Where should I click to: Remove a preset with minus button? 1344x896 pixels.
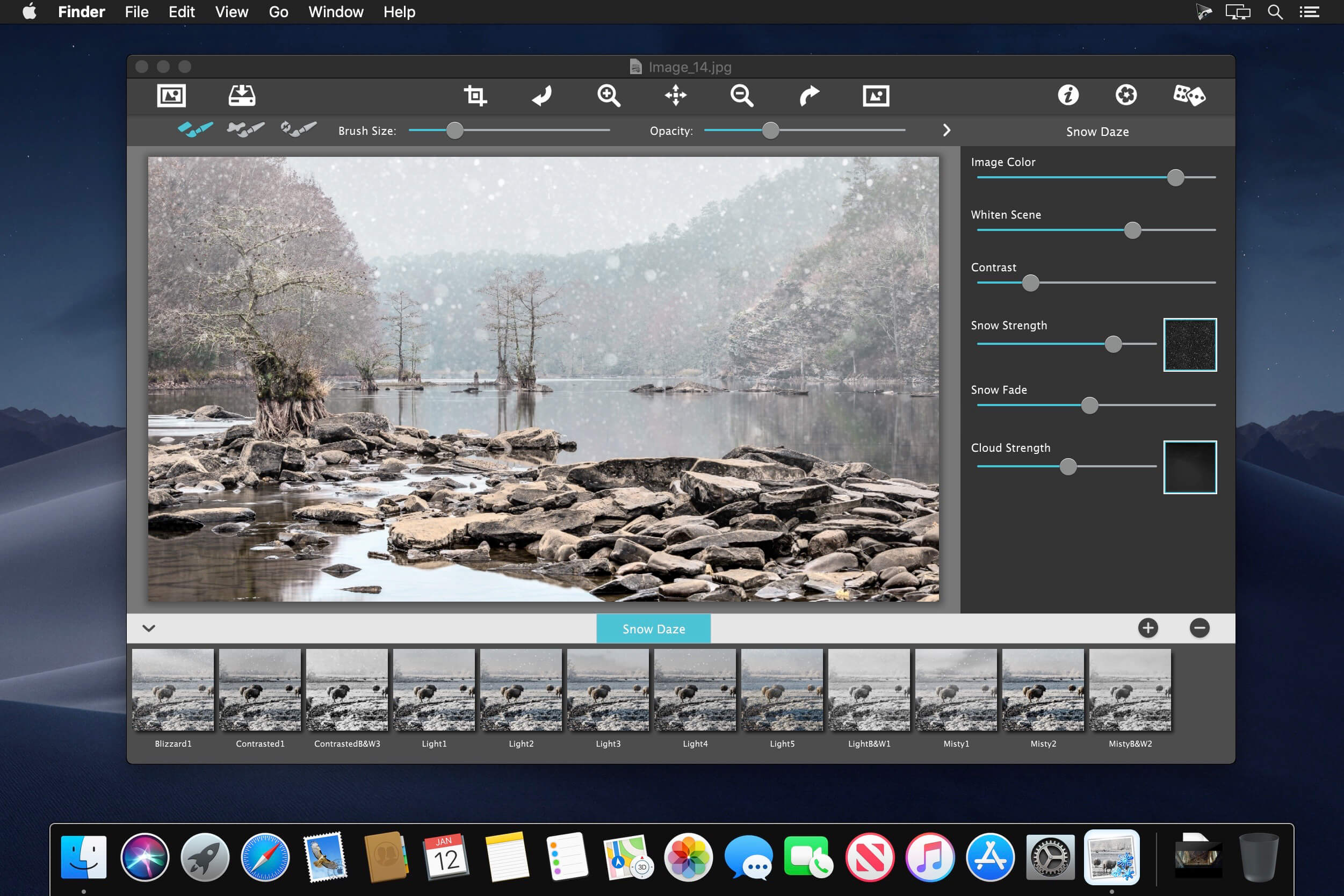pyautogui.click(x=1200, y=628)
